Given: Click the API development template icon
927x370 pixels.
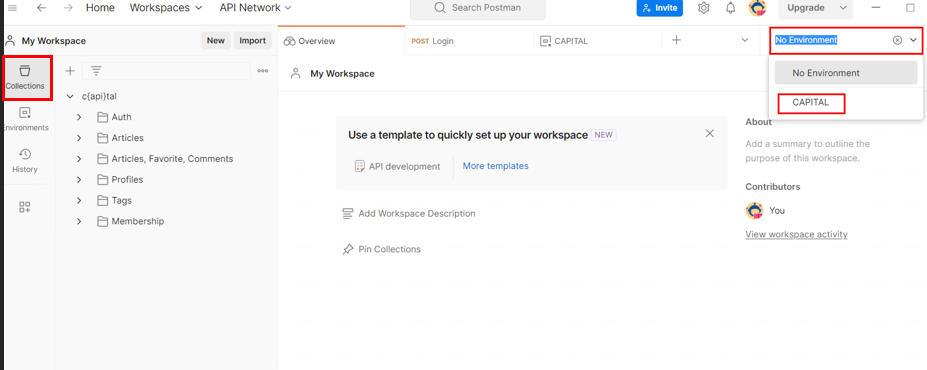Looking at the screenshot, I should tap(359, 166).
